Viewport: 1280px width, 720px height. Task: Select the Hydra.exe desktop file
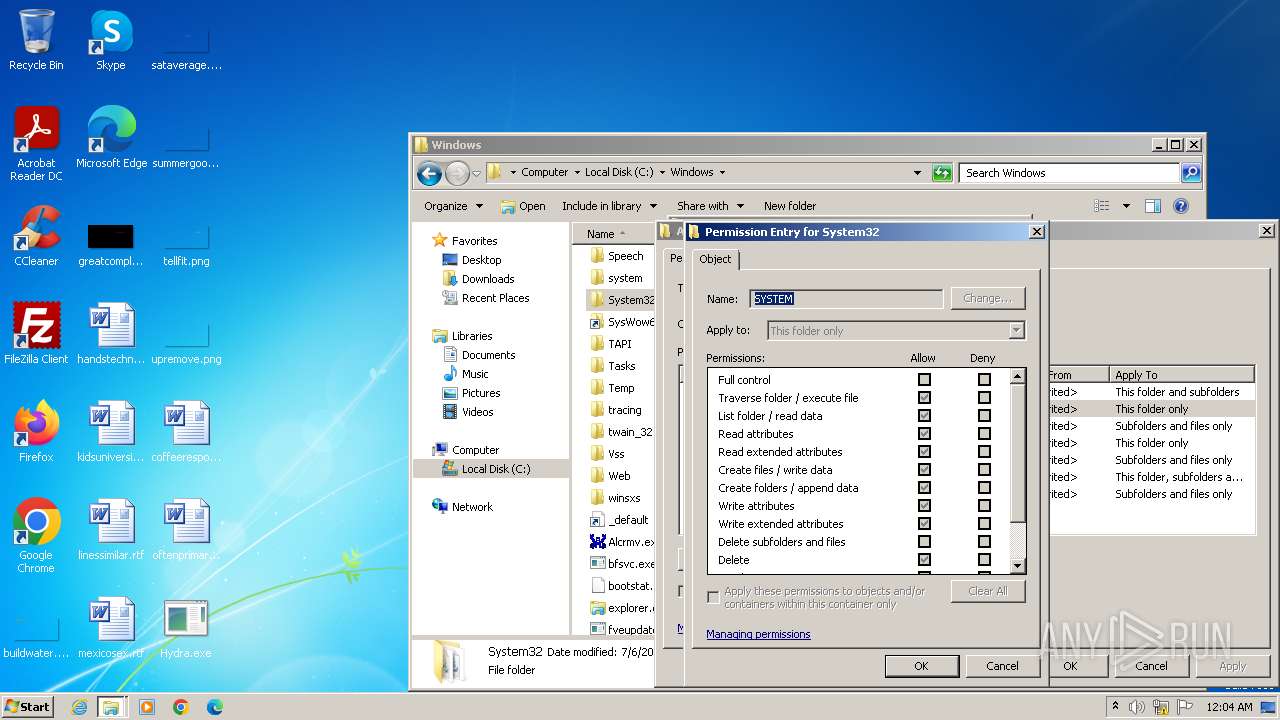(x=186, y=628)
